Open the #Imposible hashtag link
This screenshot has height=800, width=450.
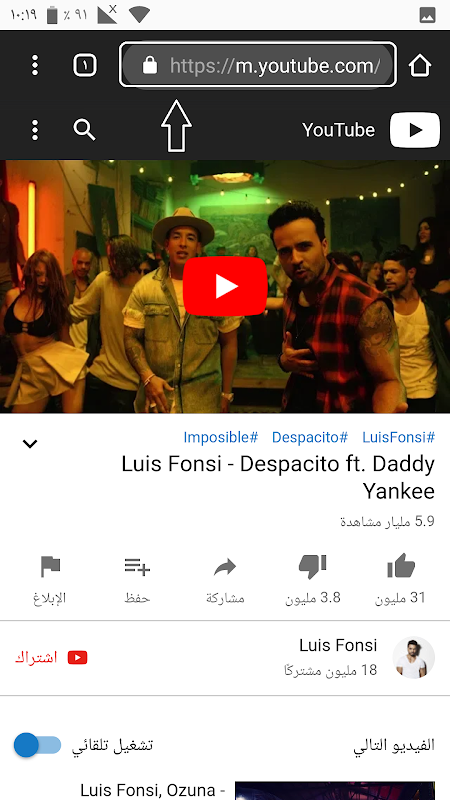pyautogui.click(x=220, y=437)
